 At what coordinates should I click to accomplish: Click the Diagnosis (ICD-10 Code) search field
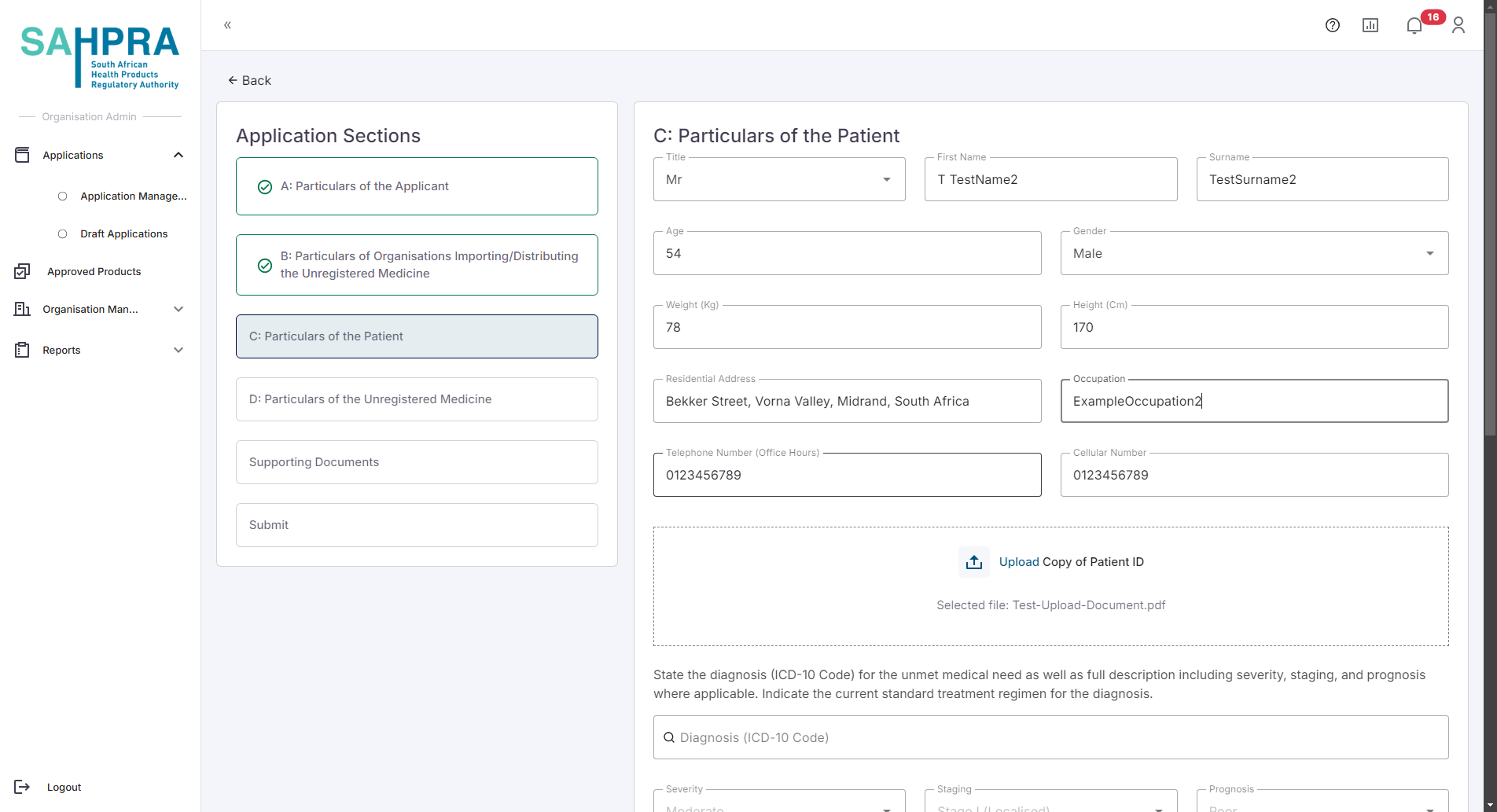pos(1050,737)
